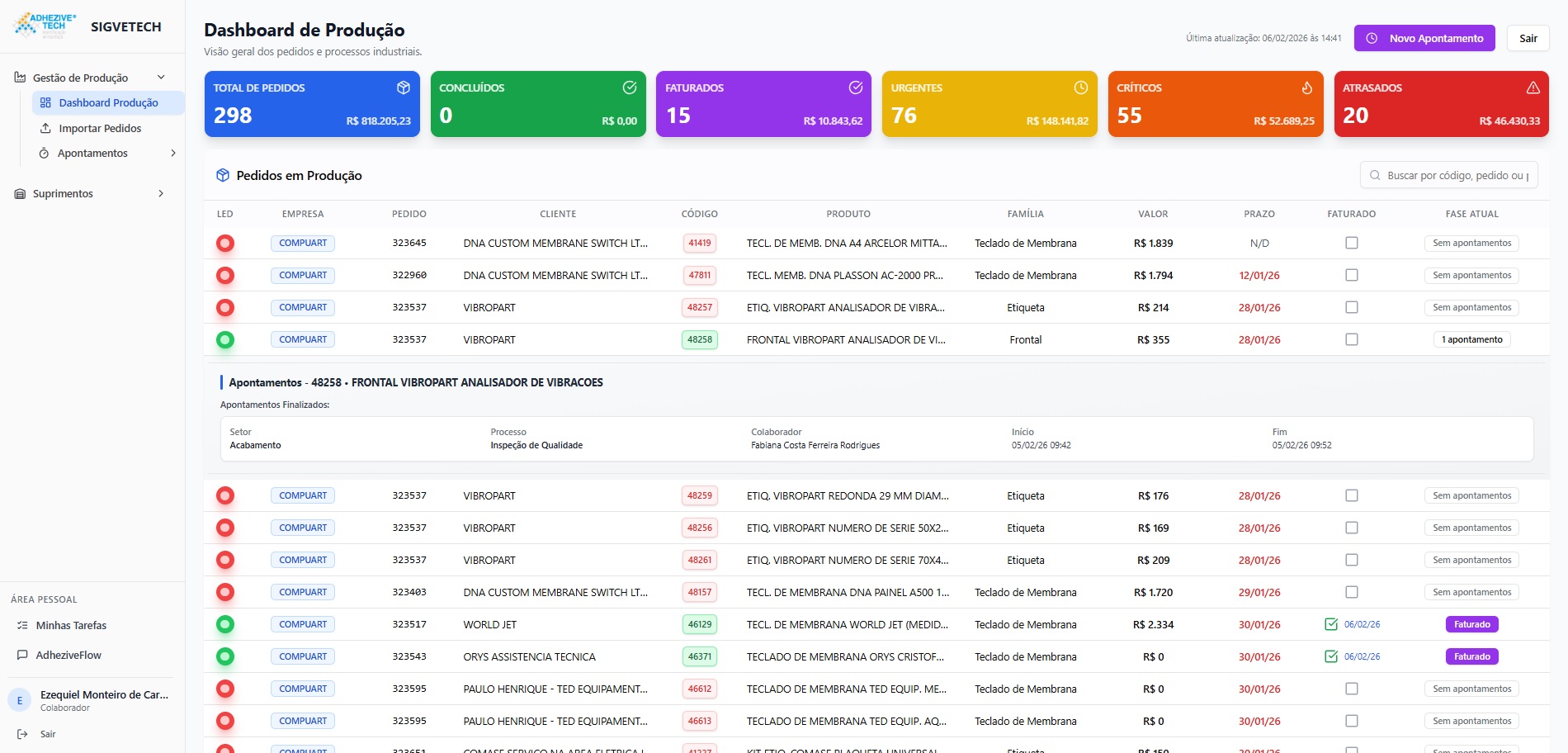Uncheck Faturado for WORLD JET code 46129

(1331, 624)
